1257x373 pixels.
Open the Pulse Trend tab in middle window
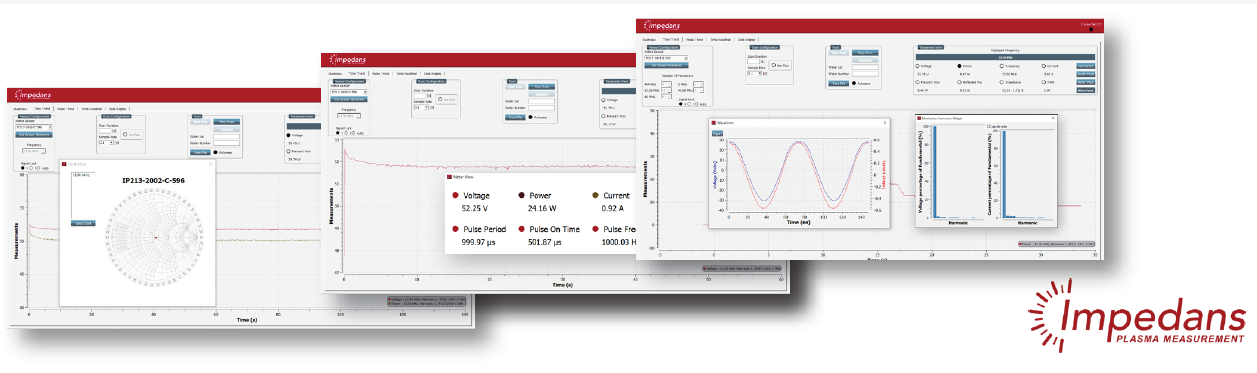tap(380, 73)
